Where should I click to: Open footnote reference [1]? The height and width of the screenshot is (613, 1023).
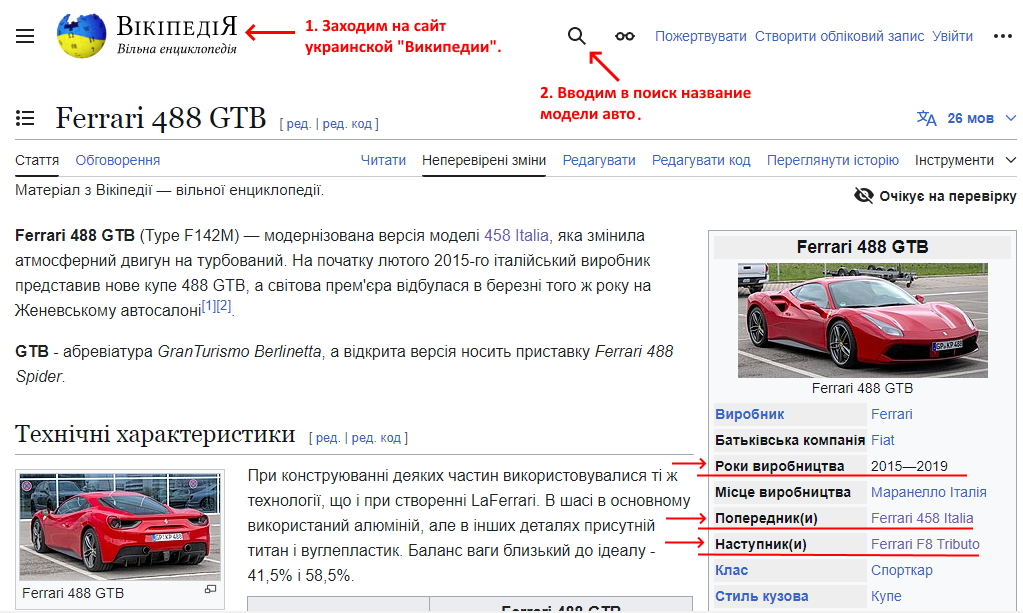coord(208,305)
